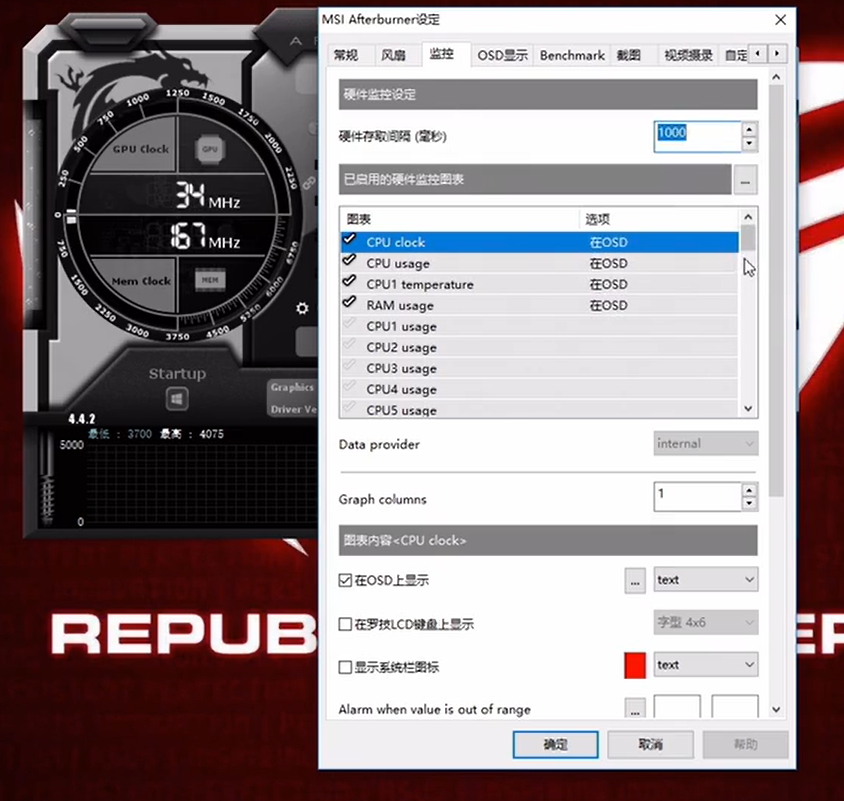Open the Alarm range ellipsis button
This screenshot has height=801, width=844.
click(x=635, y=708)
